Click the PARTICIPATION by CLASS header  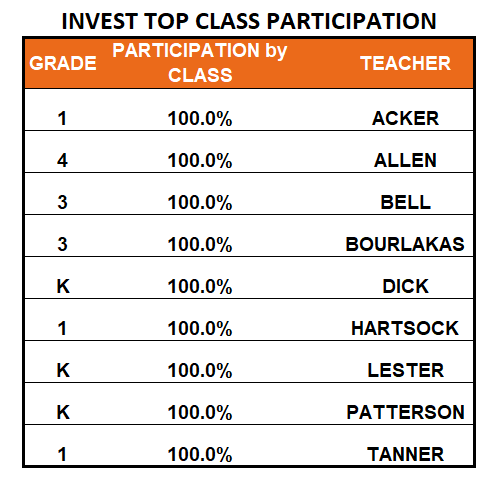tap(200, 63)
